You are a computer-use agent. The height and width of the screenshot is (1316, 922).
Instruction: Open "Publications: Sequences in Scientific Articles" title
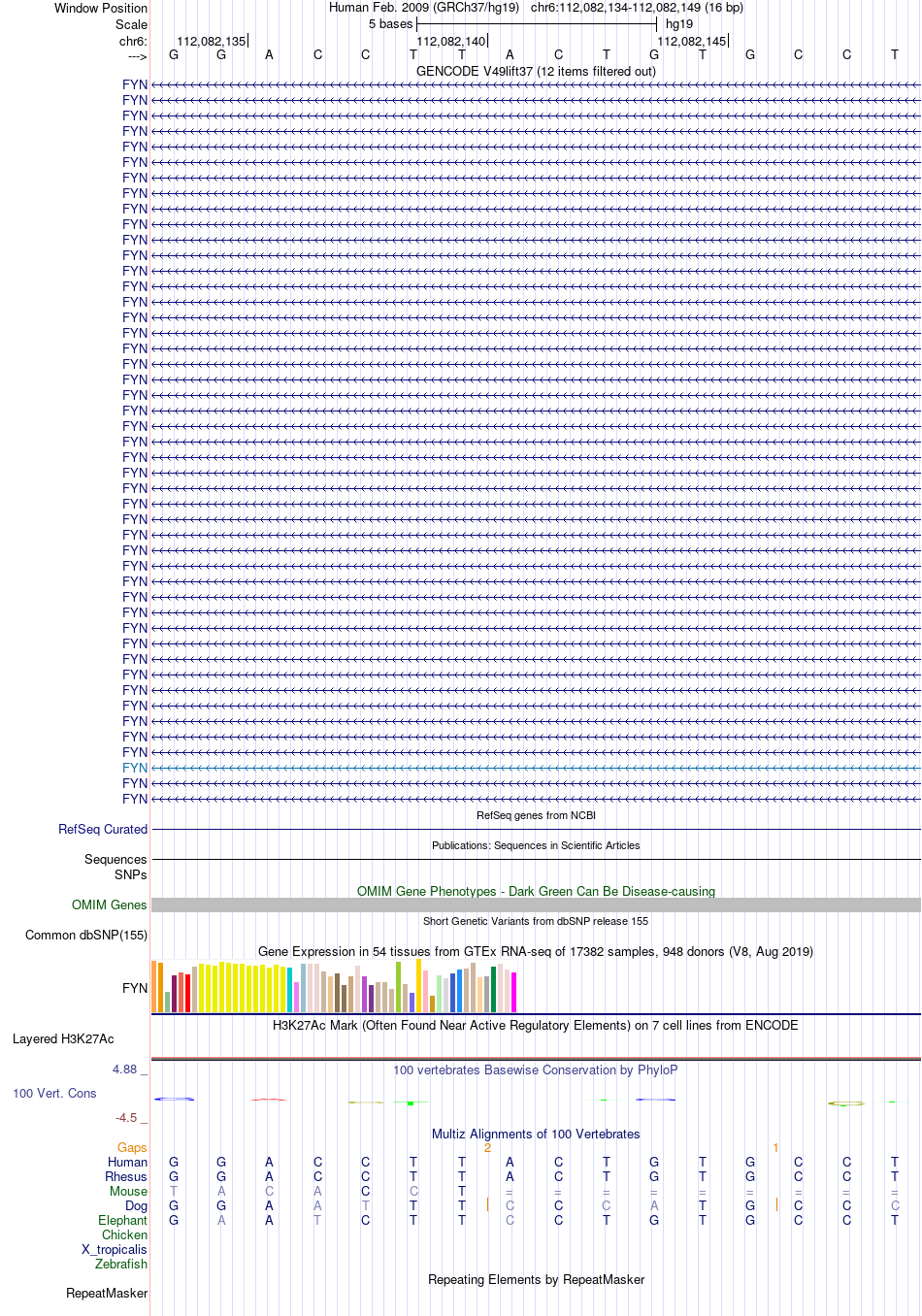coord(536,845)
